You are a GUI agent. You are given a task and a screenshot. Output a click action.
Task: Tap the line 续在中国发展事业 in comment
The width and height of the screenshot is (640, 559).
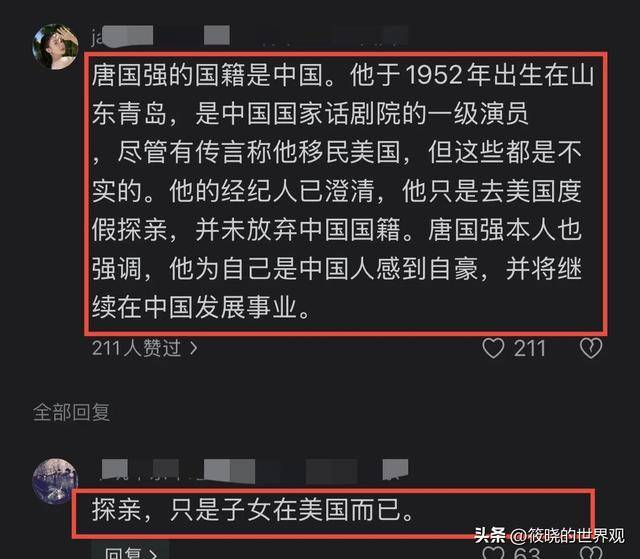201,307
